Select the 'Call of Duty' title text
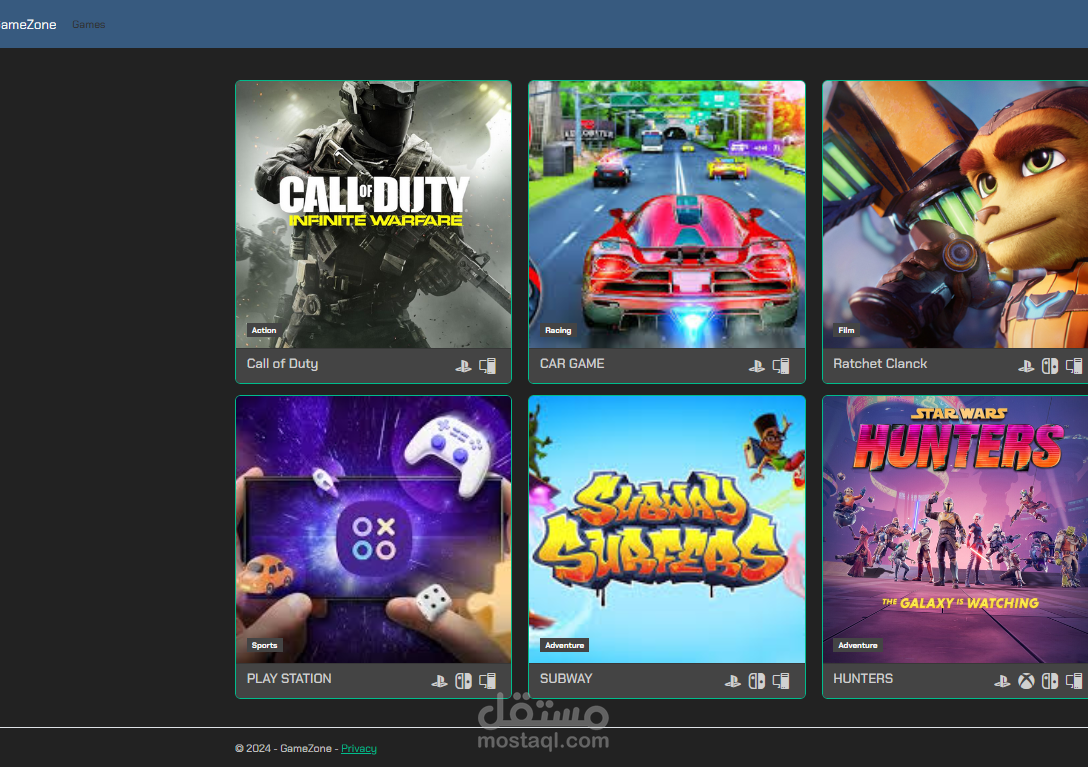Viewport: 1088px width, 767px height. (282, 364)
